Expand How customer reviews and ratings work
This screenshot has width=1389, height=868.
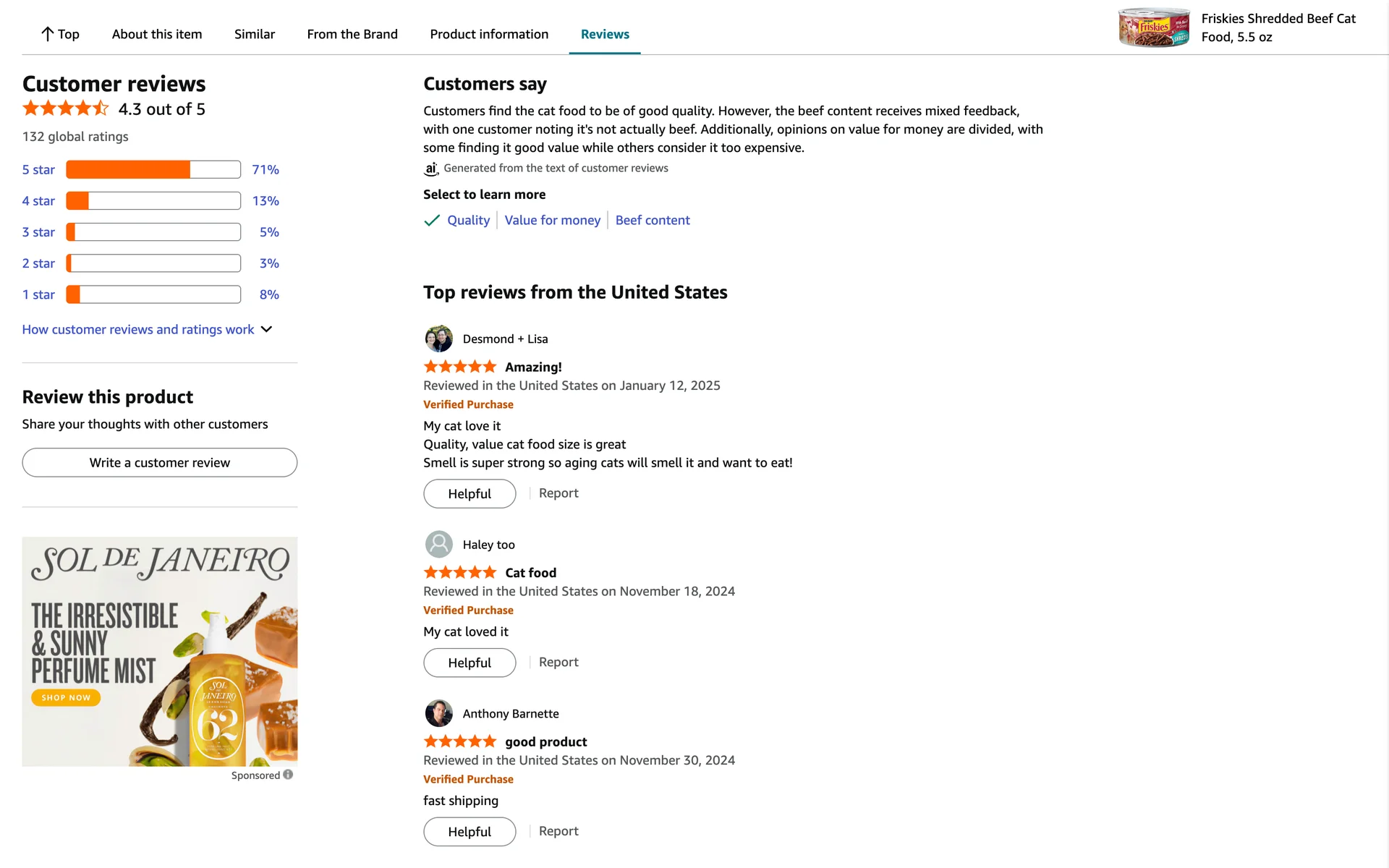pyautogui.click(x=147, y=330)
